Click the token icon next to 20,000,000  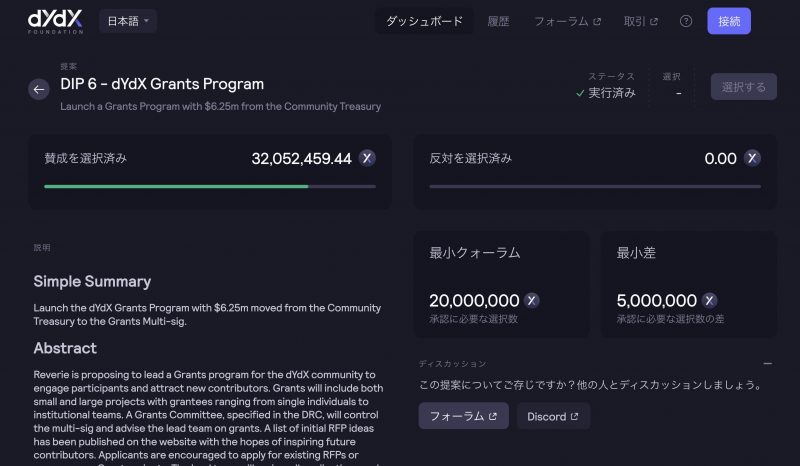click(x=532, y=300)
